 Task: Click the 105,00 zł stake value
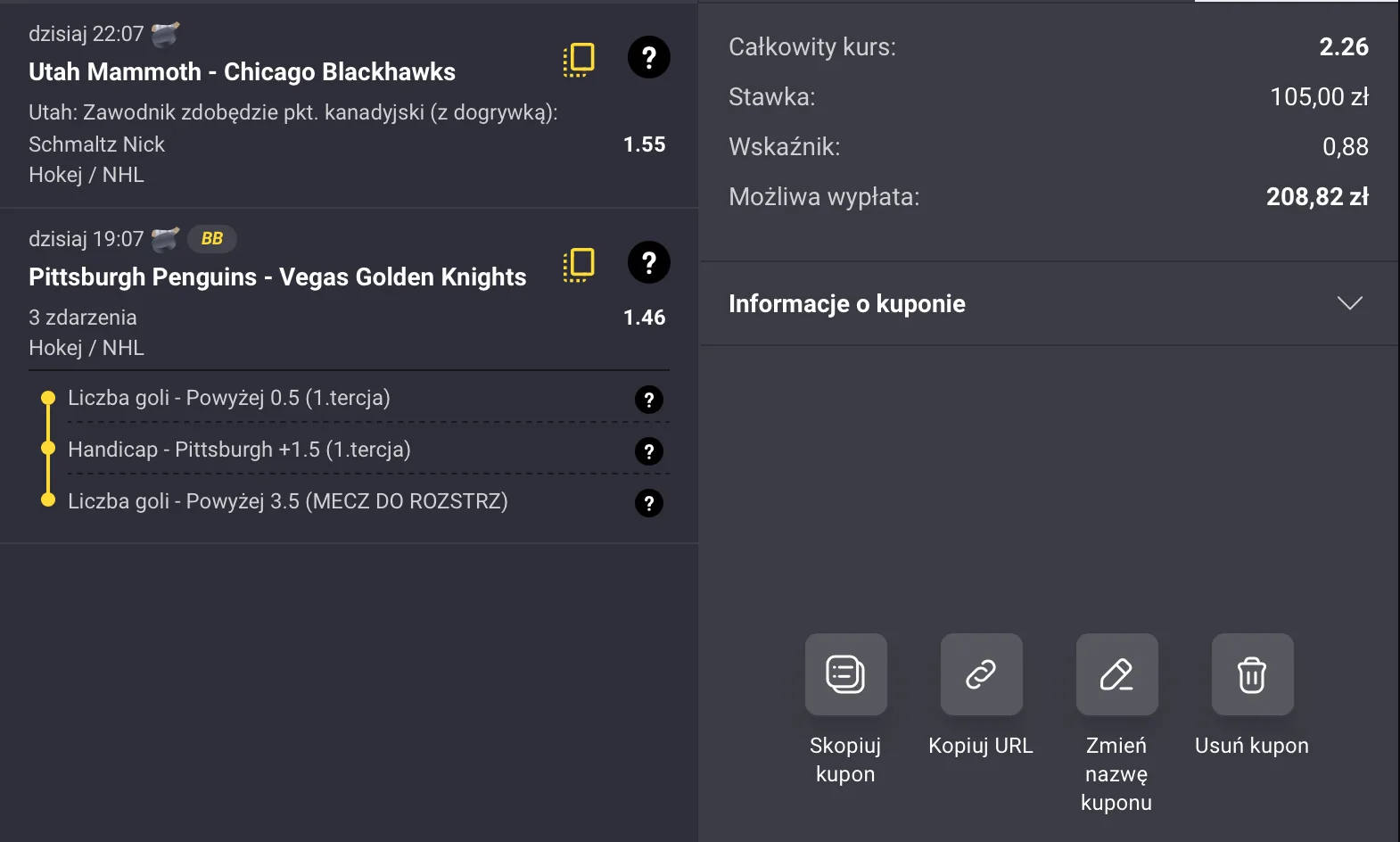pos(1320,96)
